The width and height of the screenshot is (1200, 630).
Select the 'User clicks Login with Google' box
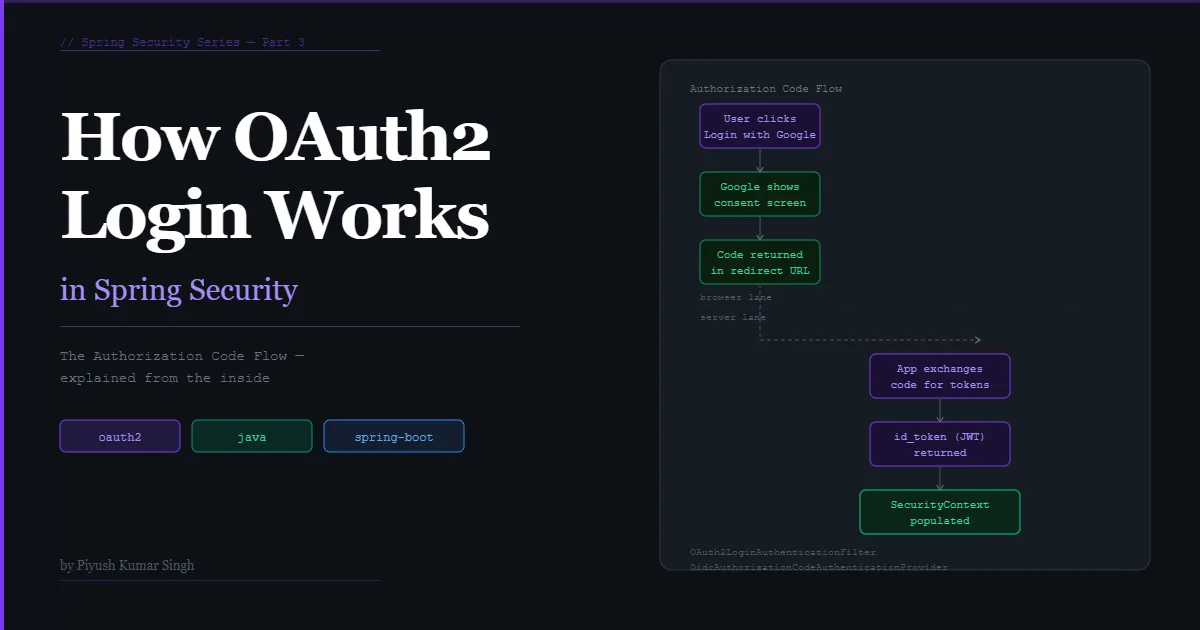click(x=760, y=126)
